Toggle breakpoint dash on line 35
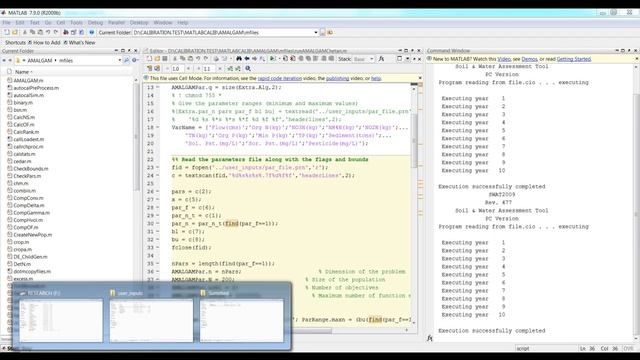The height and width of the screenshot is (360, 640). 158,264
